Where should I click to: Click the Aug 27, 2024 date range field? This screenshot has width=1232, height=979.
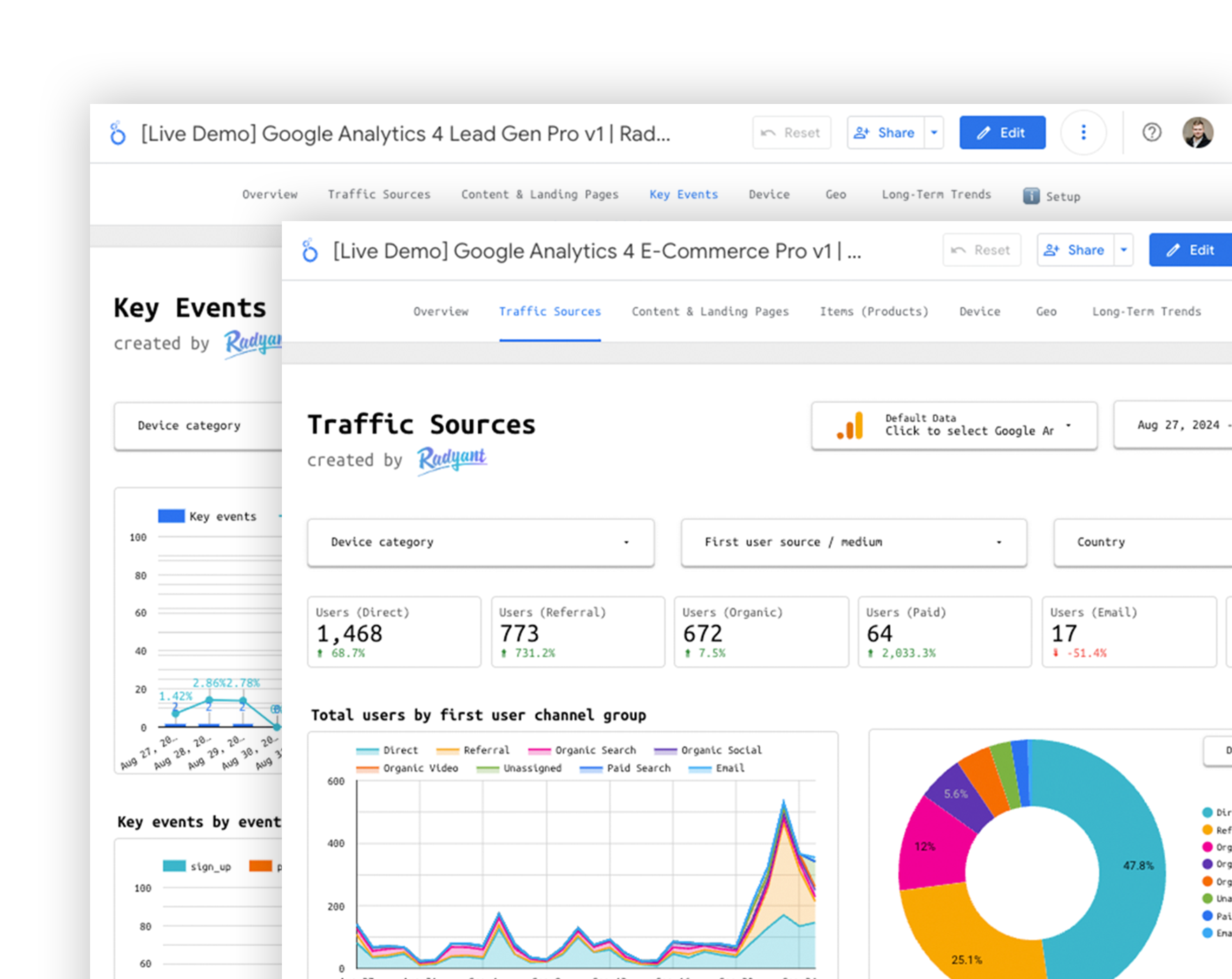[1179, 425]
